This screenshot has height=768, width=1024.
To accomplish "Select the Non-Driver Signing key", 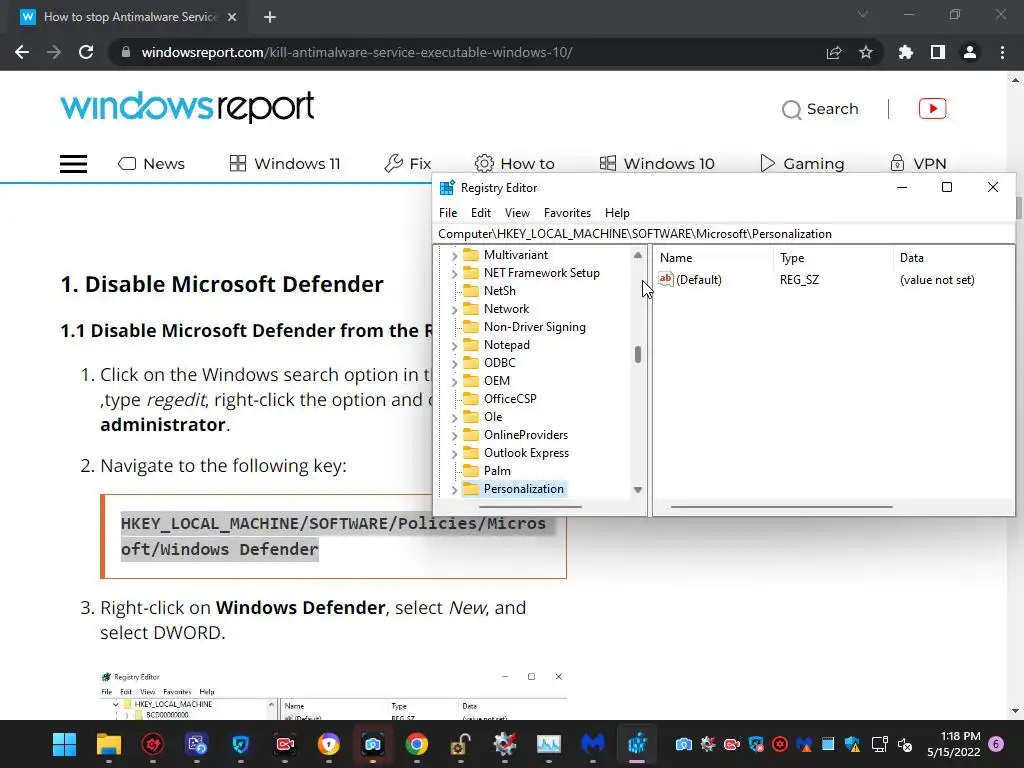I will click(535, 327).
